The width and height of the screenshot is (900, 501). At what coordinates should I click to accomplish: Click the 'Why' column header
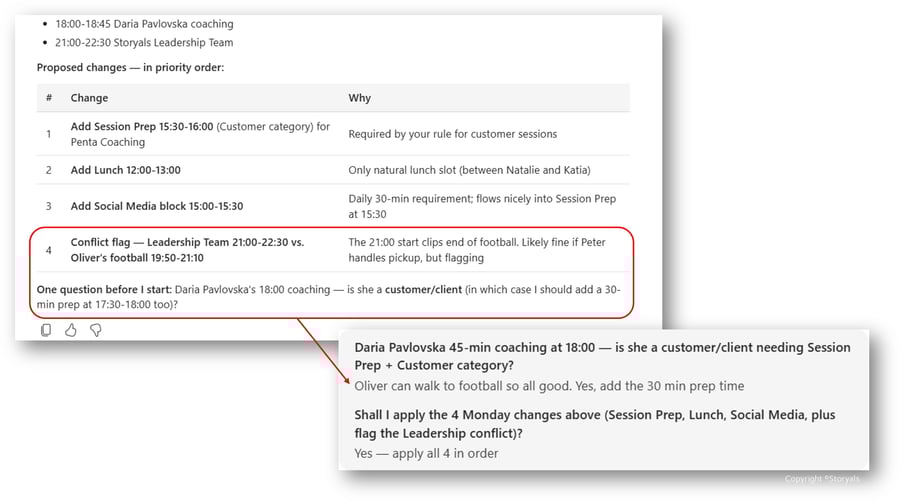point(359,98)
